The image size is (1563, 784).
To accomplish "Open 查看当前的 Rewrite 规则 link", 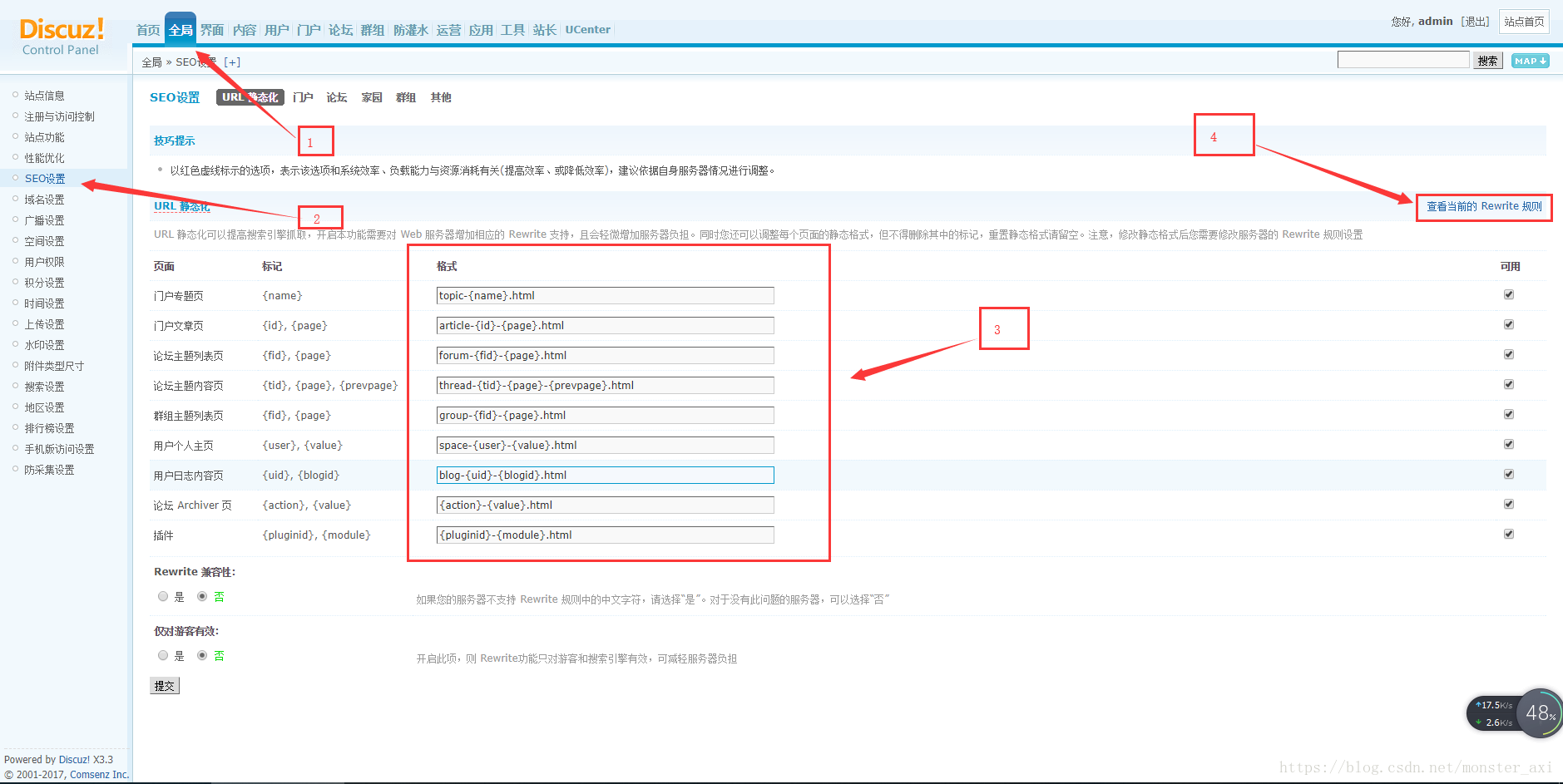I will click(x=1484, y=206).
